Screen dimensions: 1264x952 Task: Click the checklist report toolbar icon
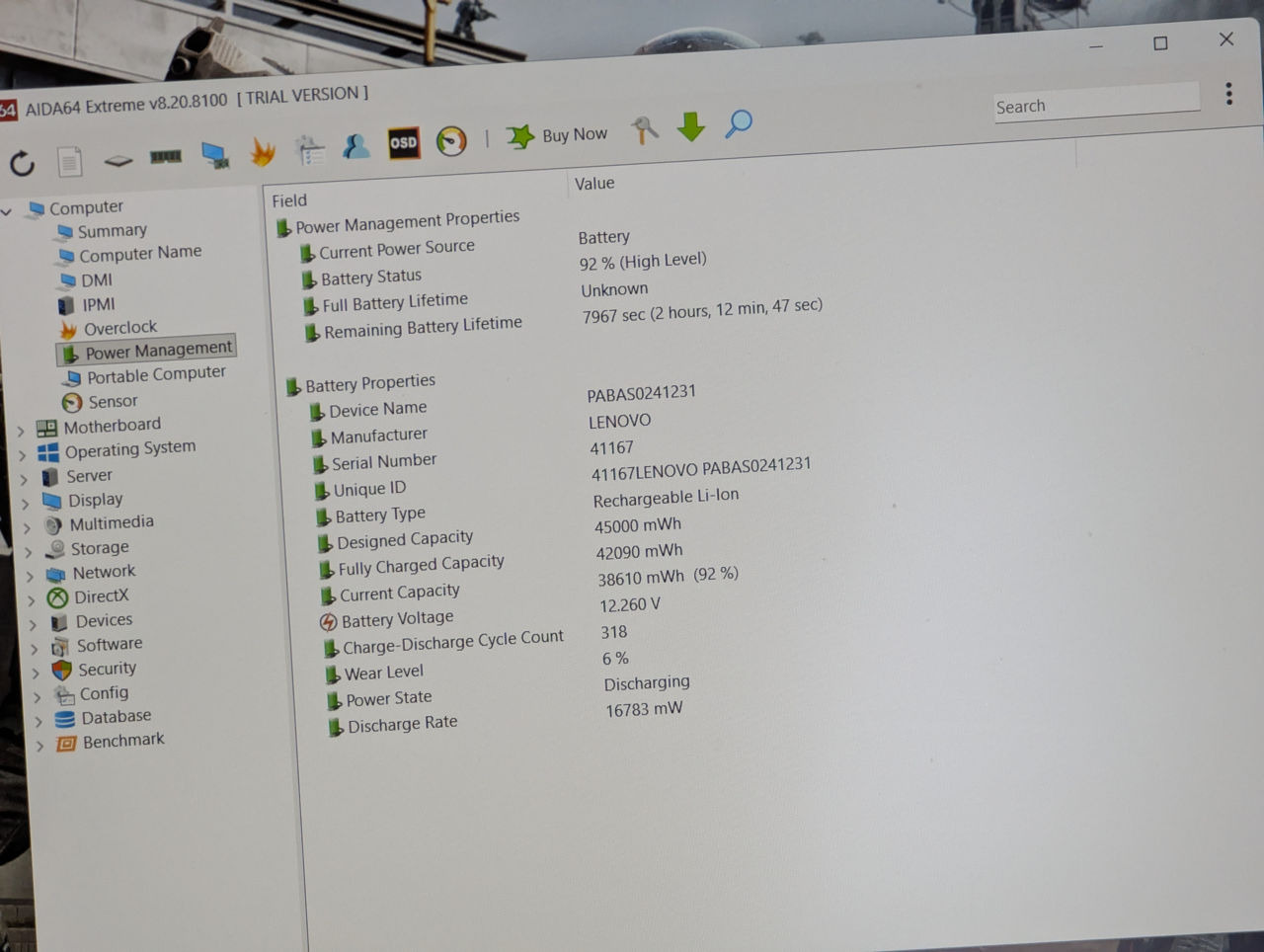(310, 150)
